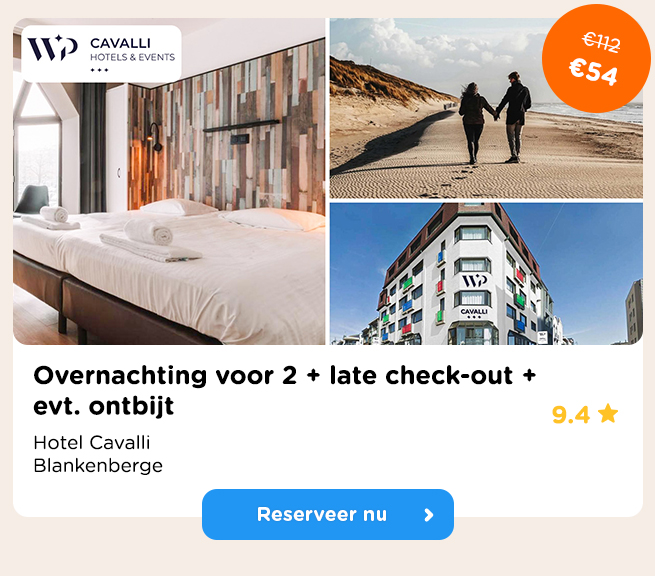Image resolution: width=655 pixels, height=576 pixels.
Task: Click the orange price discount badge
Action: pos(596,58)
